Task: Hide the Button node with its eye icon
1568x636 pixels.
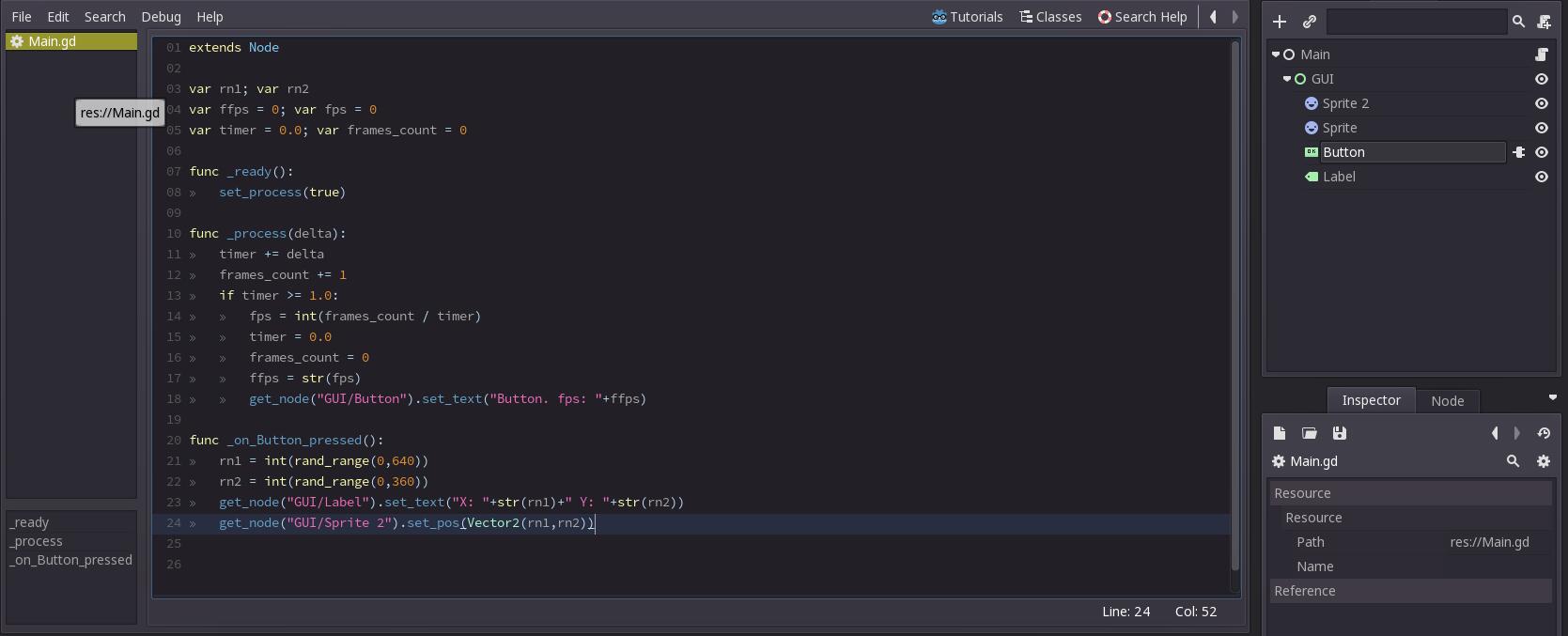Action: [x=1542, y=152]
